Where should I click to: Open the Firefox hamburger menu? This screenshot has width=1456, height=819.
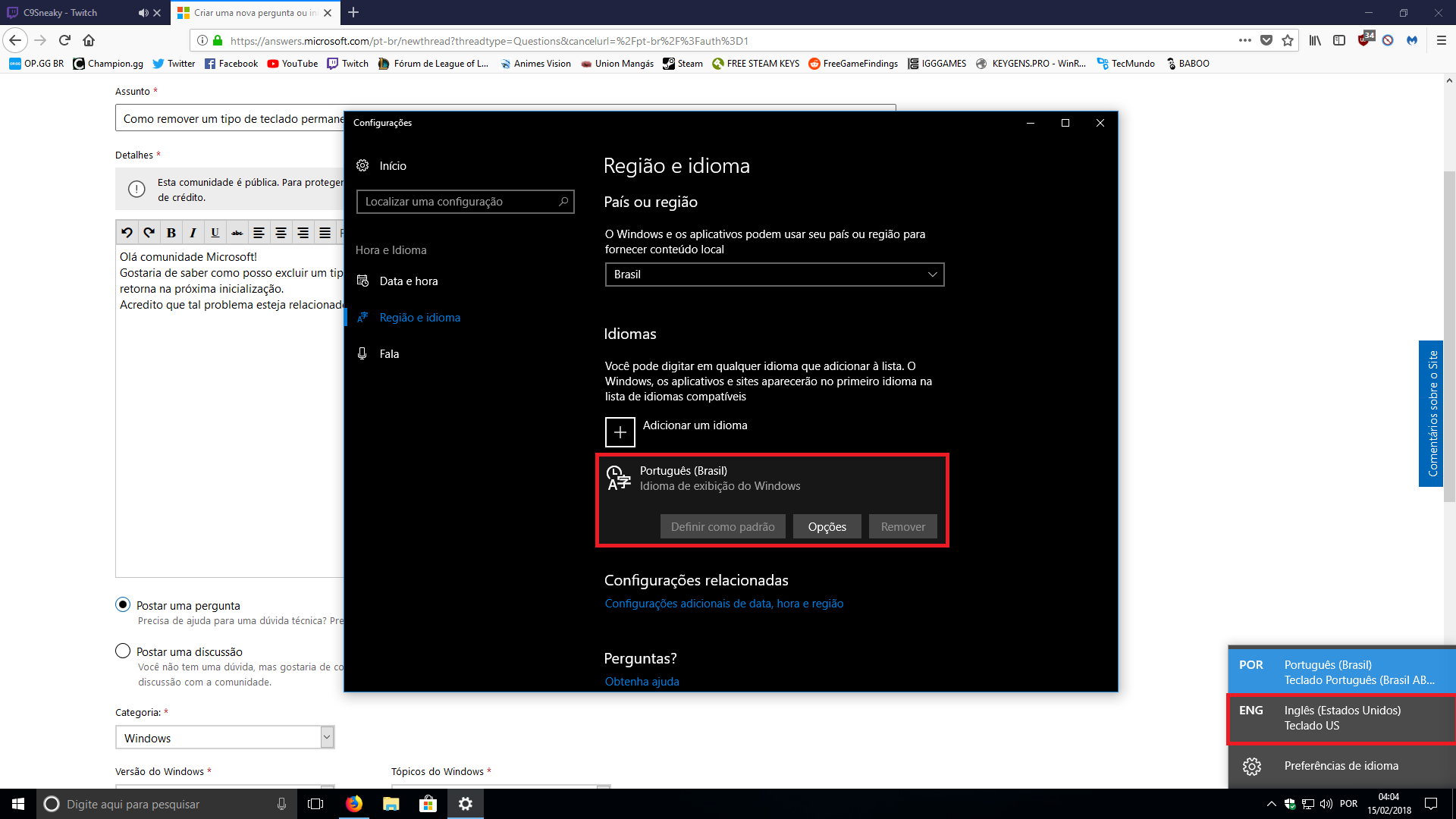tap(1442, 40)
